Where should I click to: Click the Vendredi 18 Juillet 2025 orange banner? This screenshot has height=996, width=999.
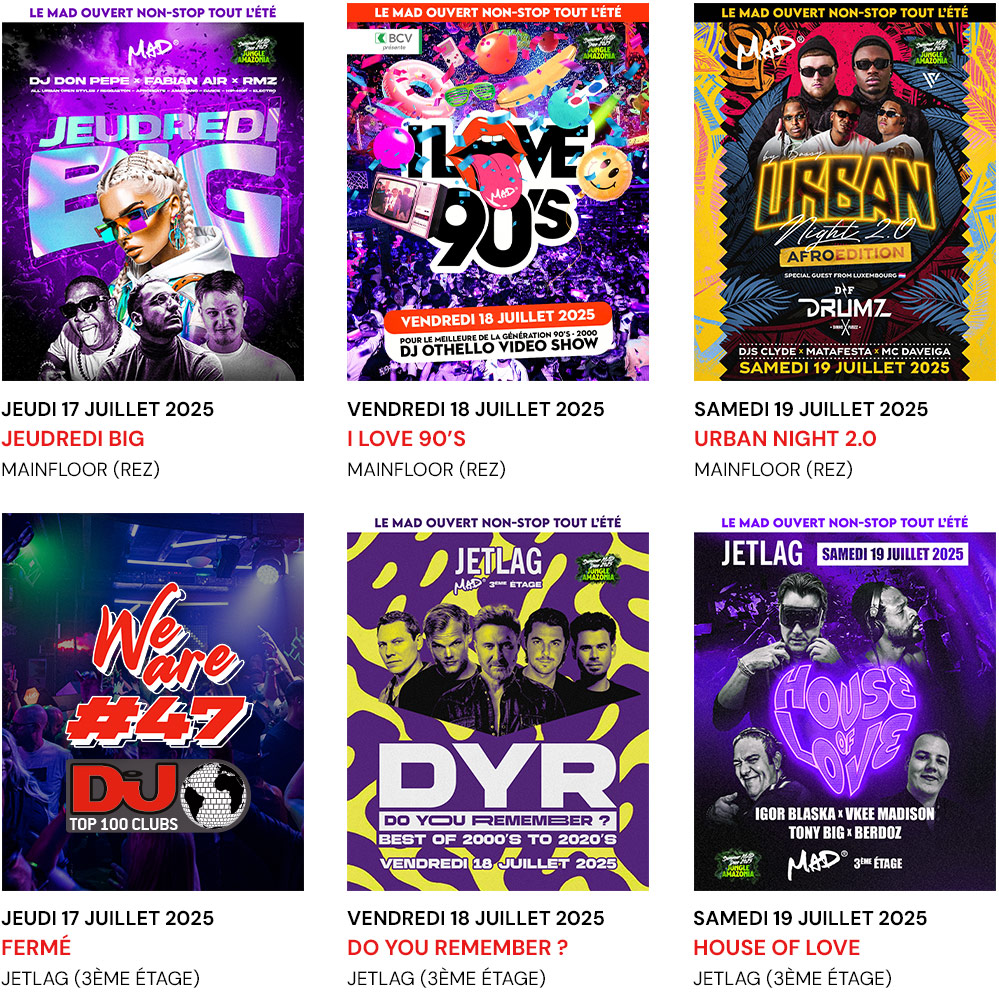pos(498,318)
